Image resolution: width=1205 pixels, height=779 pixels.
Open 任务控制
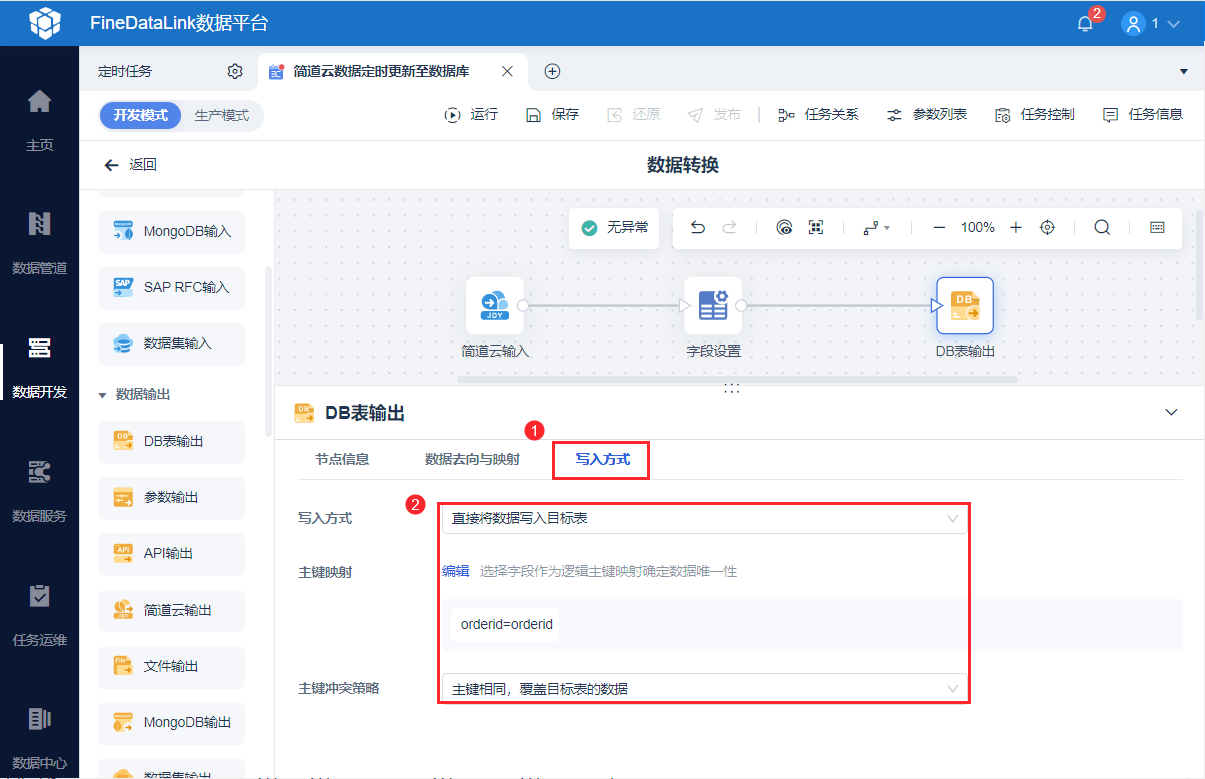[x=1034, y=114]
